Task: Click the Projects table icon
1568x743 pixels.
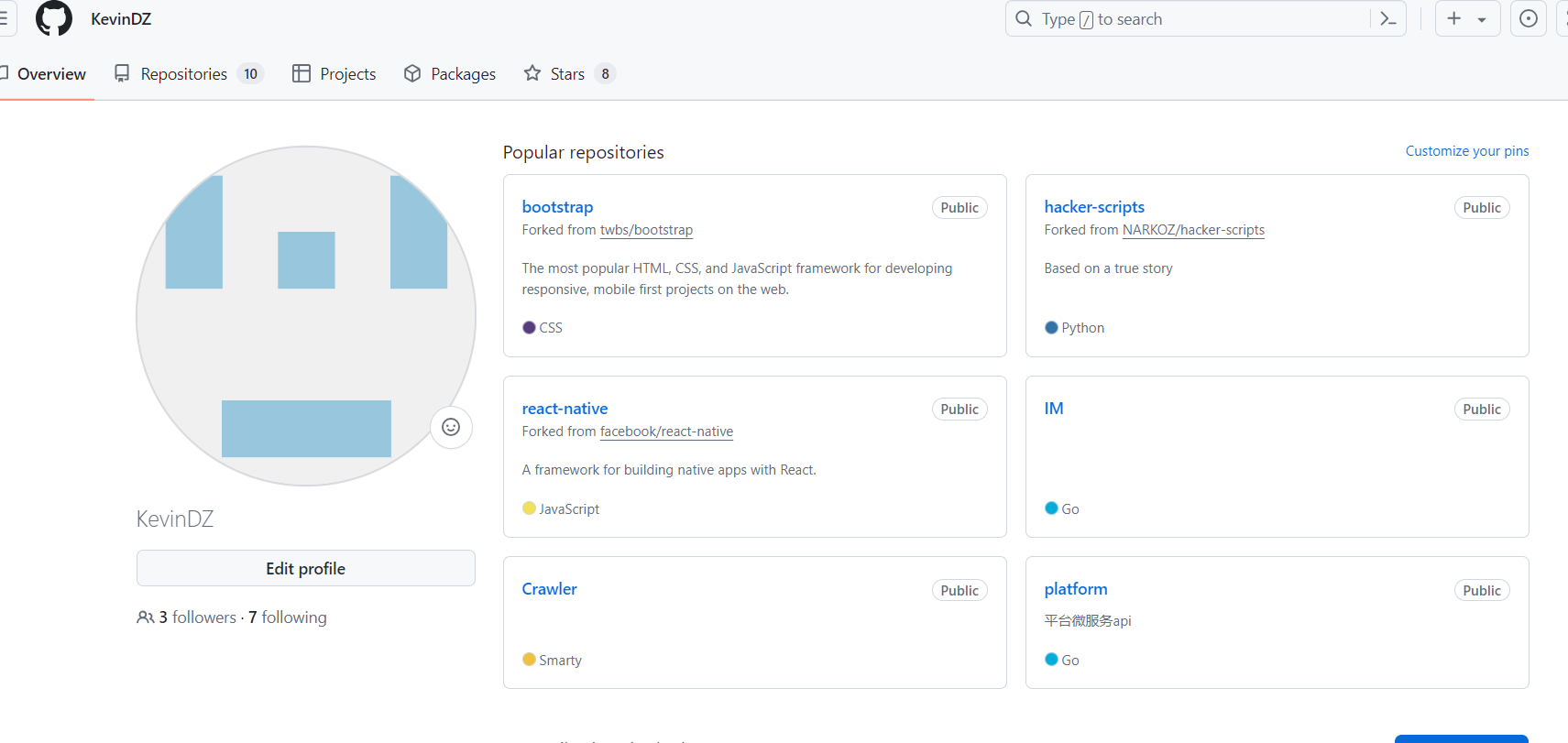Action: [x=302, y=73]
